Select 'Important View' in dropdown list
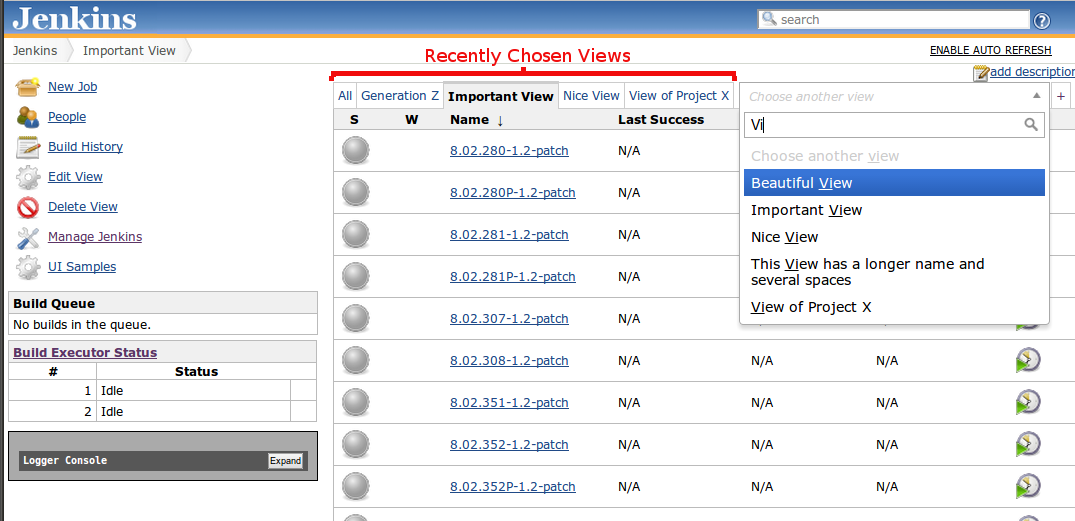 tap(894, 210)
